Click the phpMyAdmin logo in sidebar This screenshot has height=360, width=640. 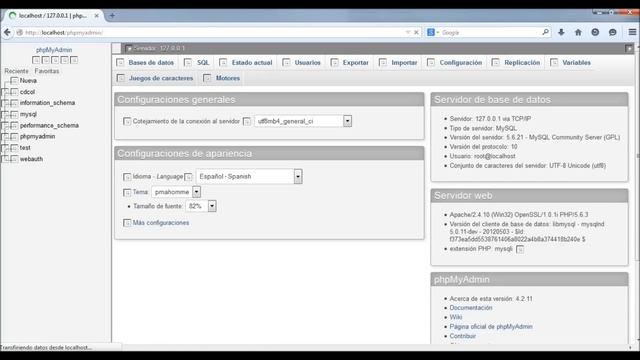54,50
